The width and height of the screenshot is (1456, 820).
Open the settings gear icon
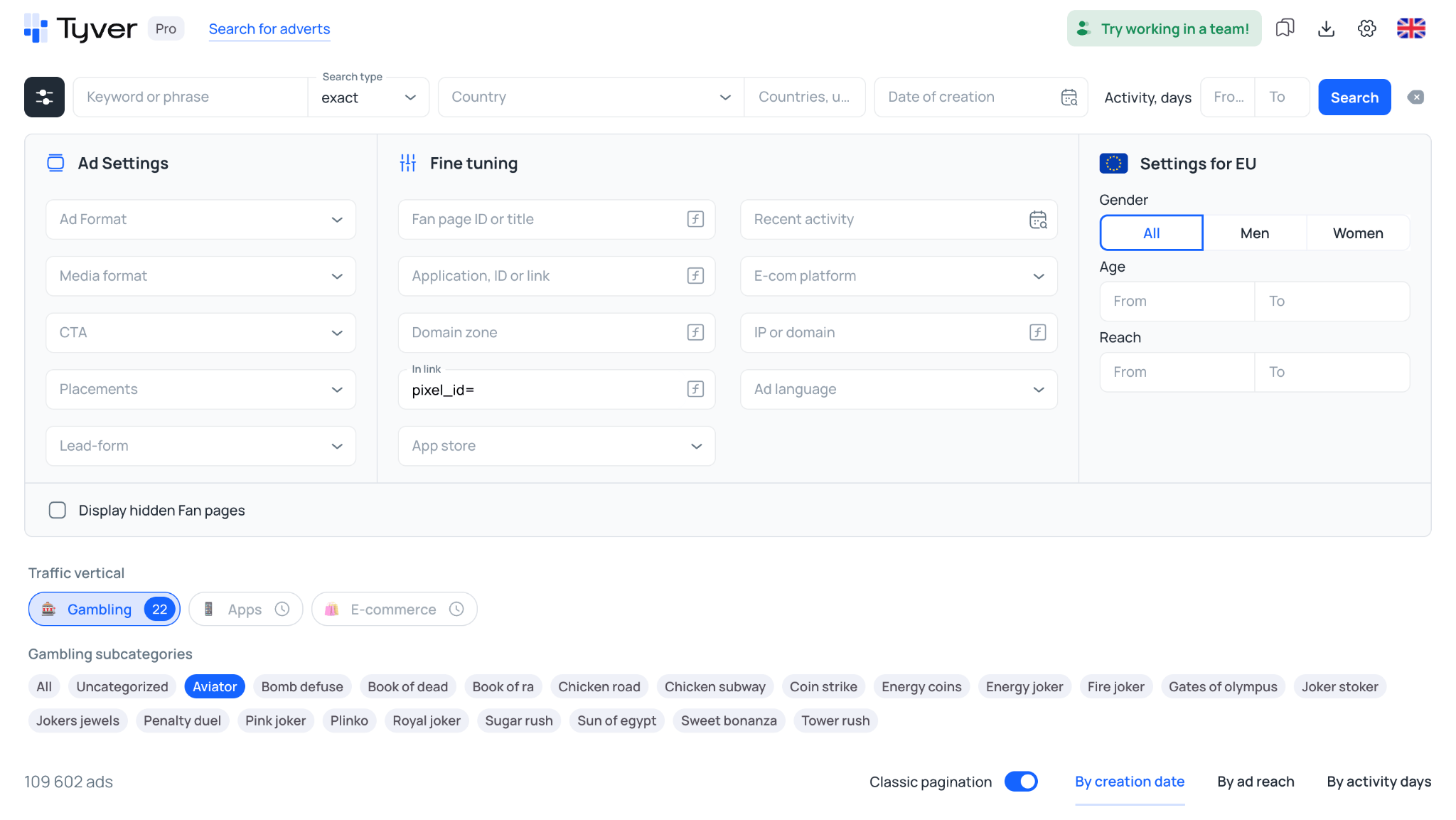coord(1366,28)
